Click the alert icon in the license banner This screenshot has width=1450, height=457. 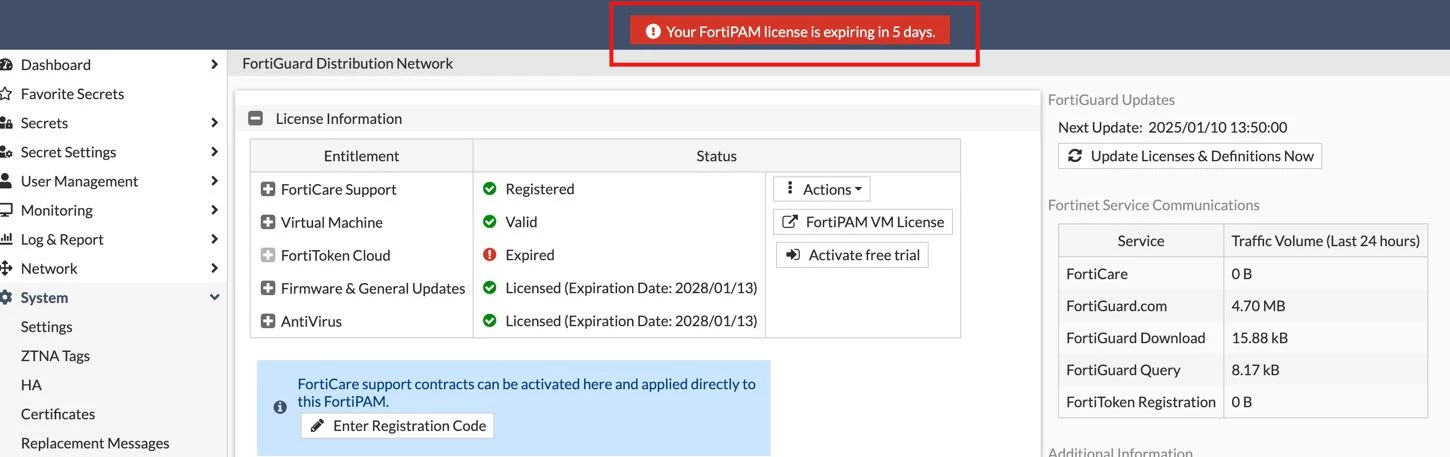click(653, 32)
